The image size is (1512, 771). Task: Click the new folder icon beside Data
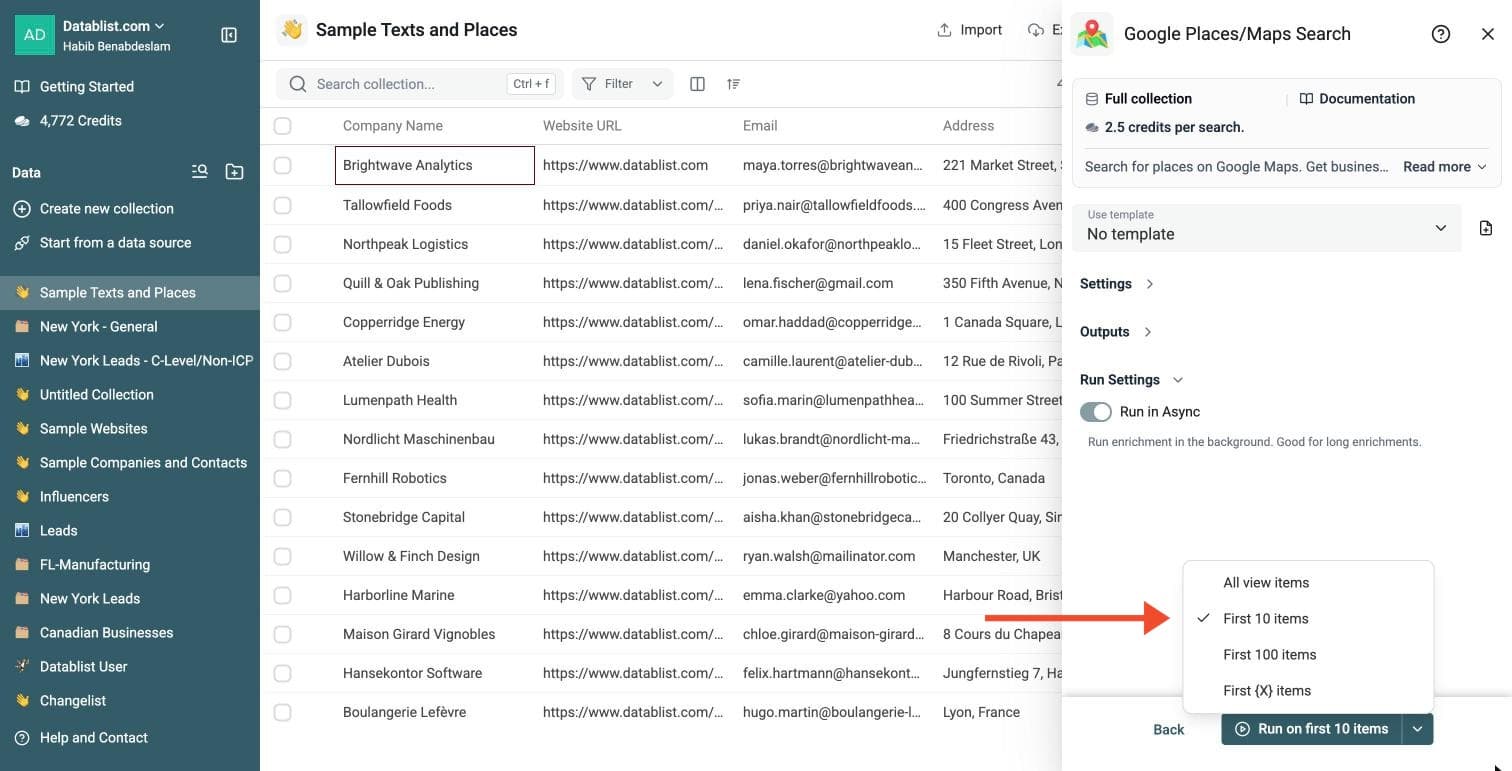coord(234,172)
